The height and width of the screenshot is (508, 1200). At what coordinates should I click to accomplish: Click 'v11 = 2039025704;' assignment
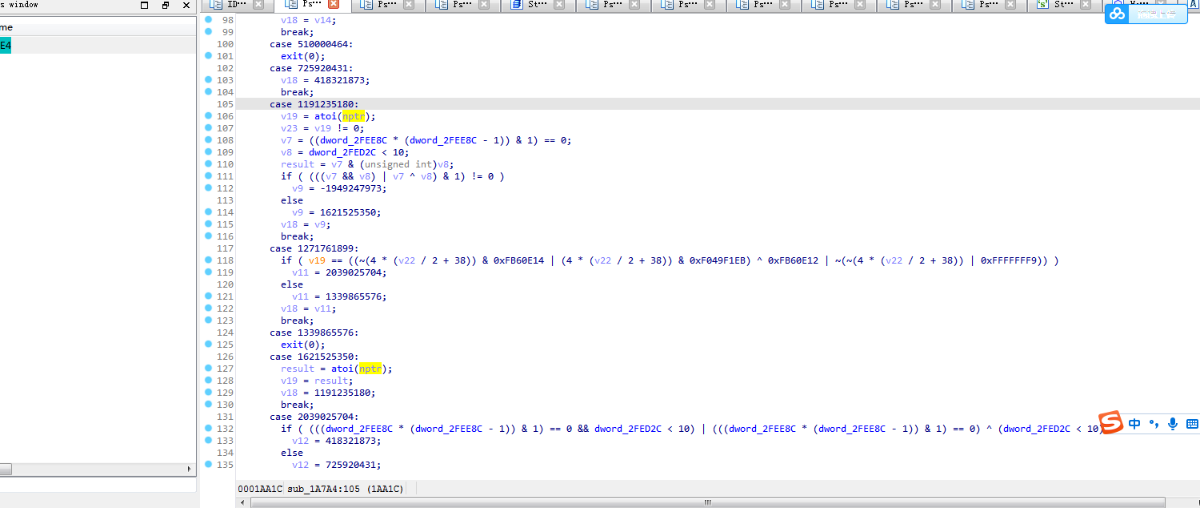coord(340,272)
